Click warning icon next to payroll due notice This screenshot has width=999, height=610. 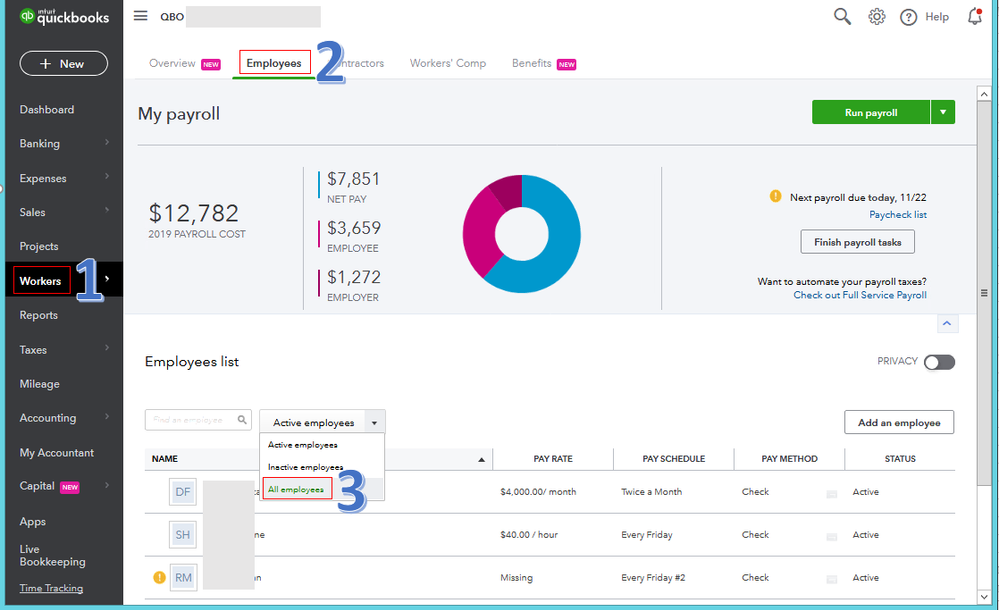[x=775, y=196]
